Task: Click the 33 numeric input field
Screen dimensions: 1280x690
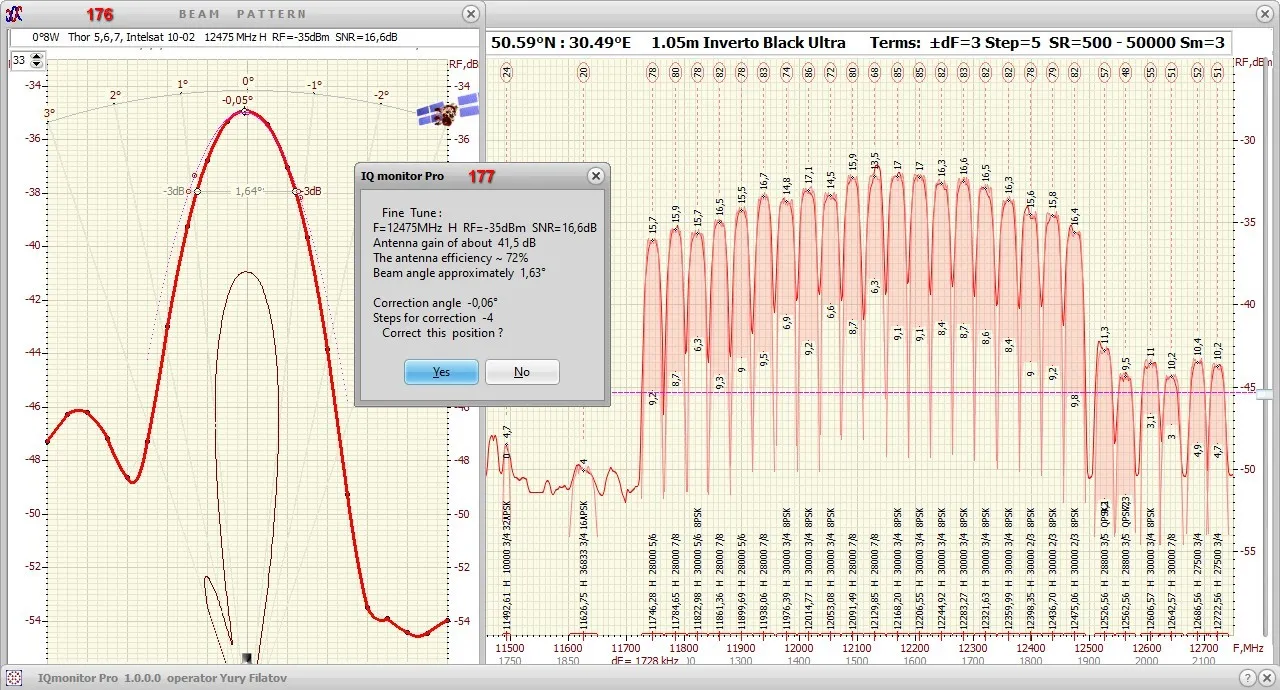Action: [20, 61]
